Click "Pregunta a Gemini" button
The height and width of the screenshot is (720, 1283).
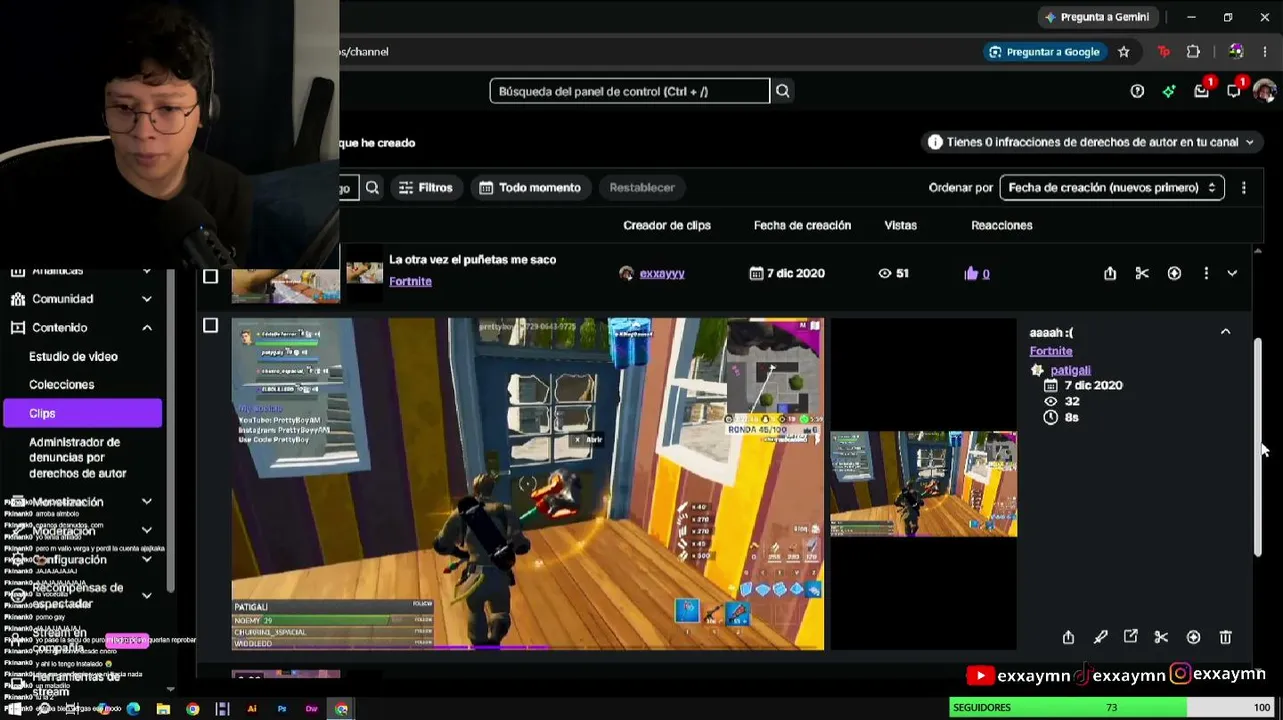(1096, 17)
